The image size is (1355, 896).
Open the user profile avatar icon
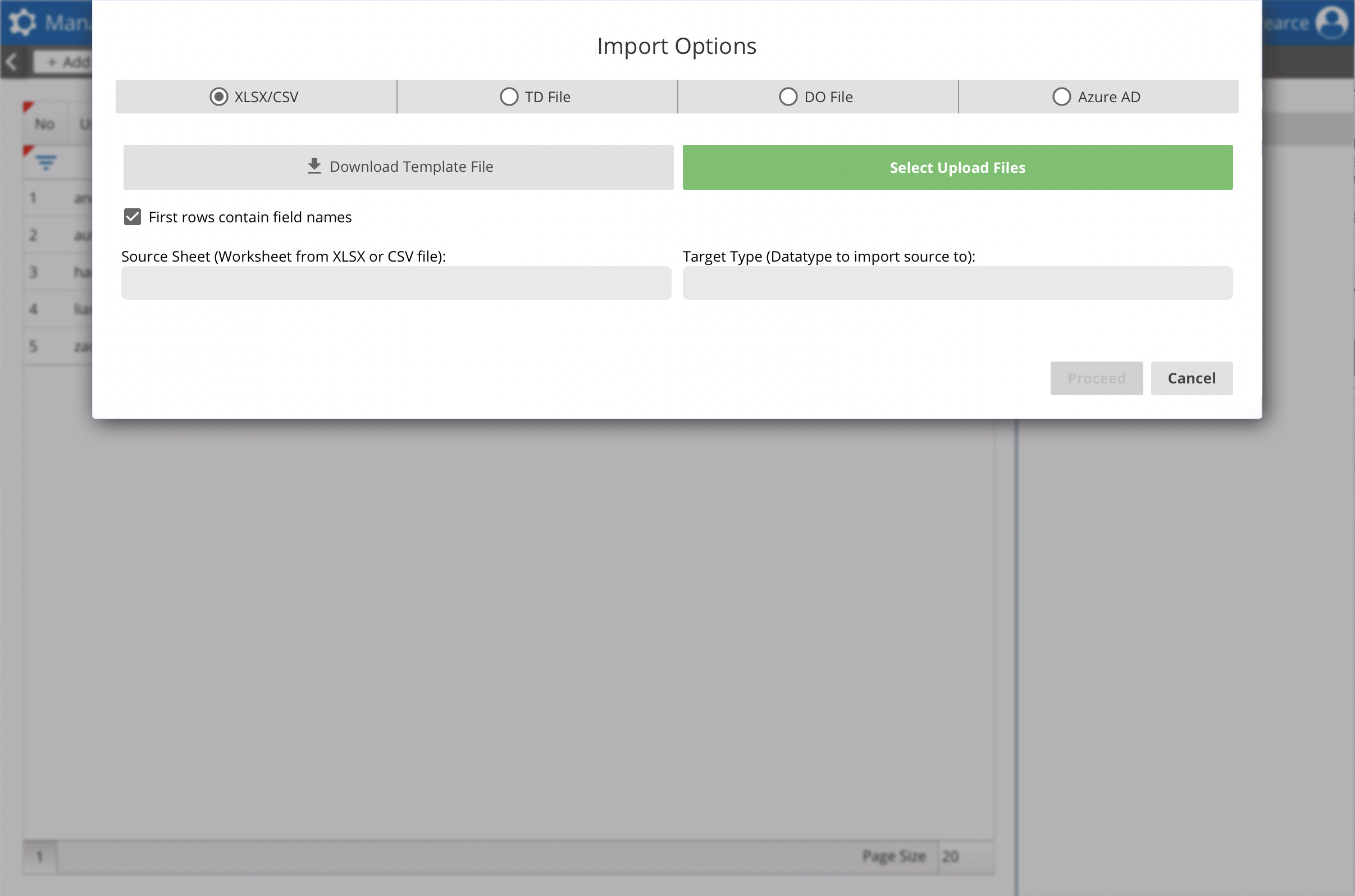(x=1331, y=23)
